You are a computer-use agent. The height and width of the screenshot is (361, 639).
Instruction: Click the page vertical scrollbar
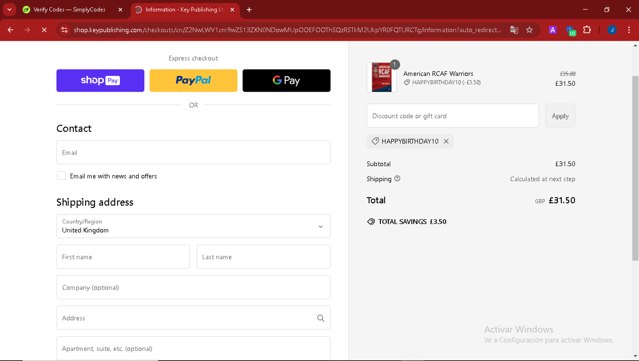pos(635,167)
